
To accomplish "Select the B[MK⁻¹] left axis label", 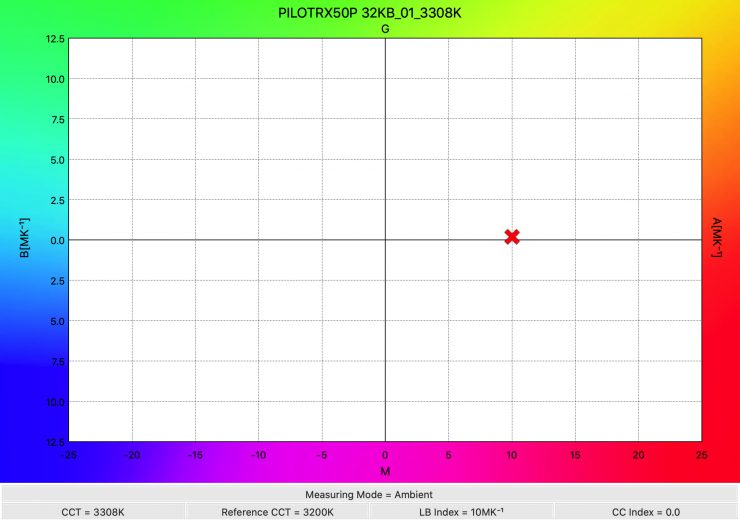I will click(x=25, y=240).
